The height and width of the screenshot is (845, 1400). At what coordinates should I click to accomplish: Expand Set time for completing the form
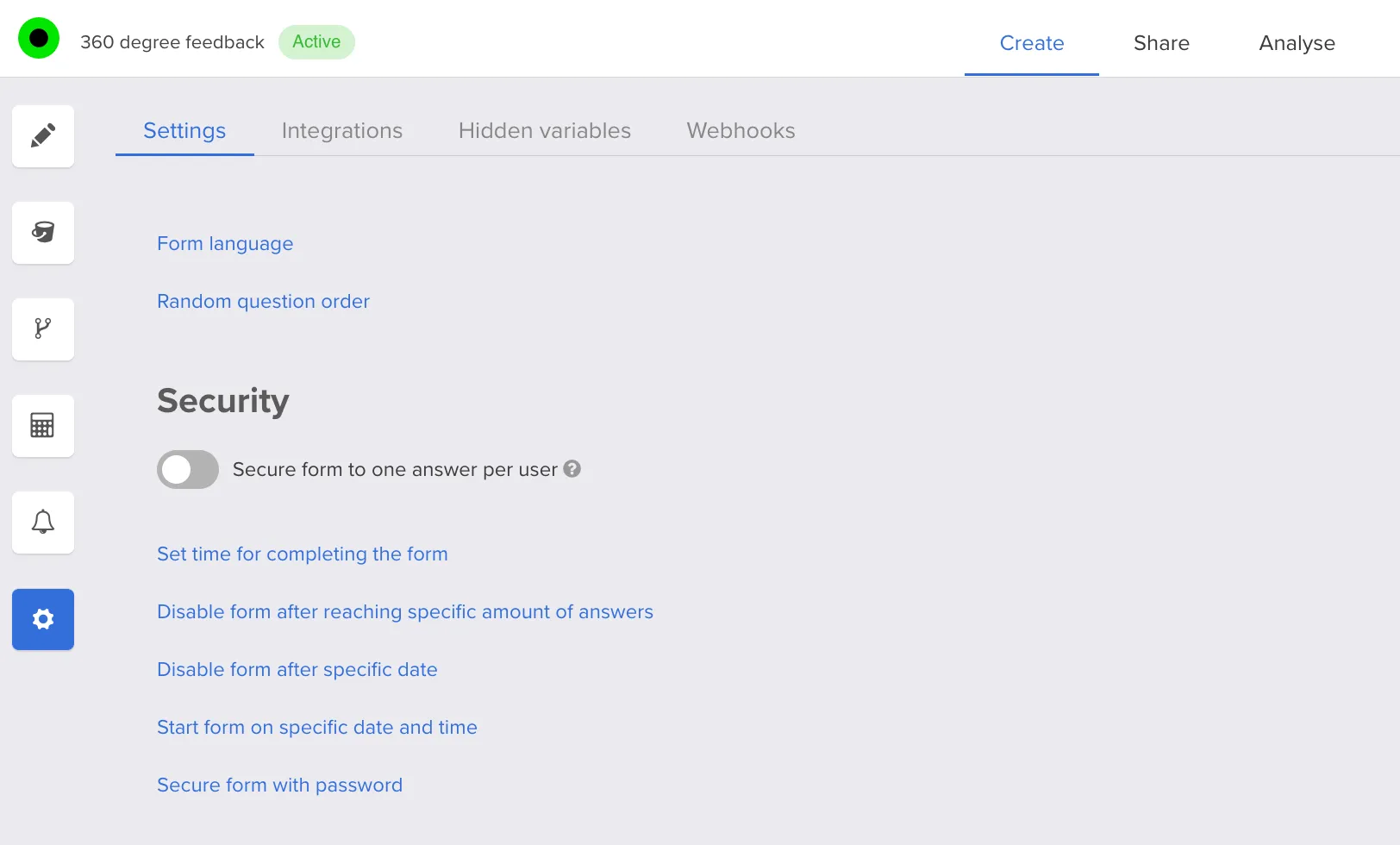[x=302, y=554]
